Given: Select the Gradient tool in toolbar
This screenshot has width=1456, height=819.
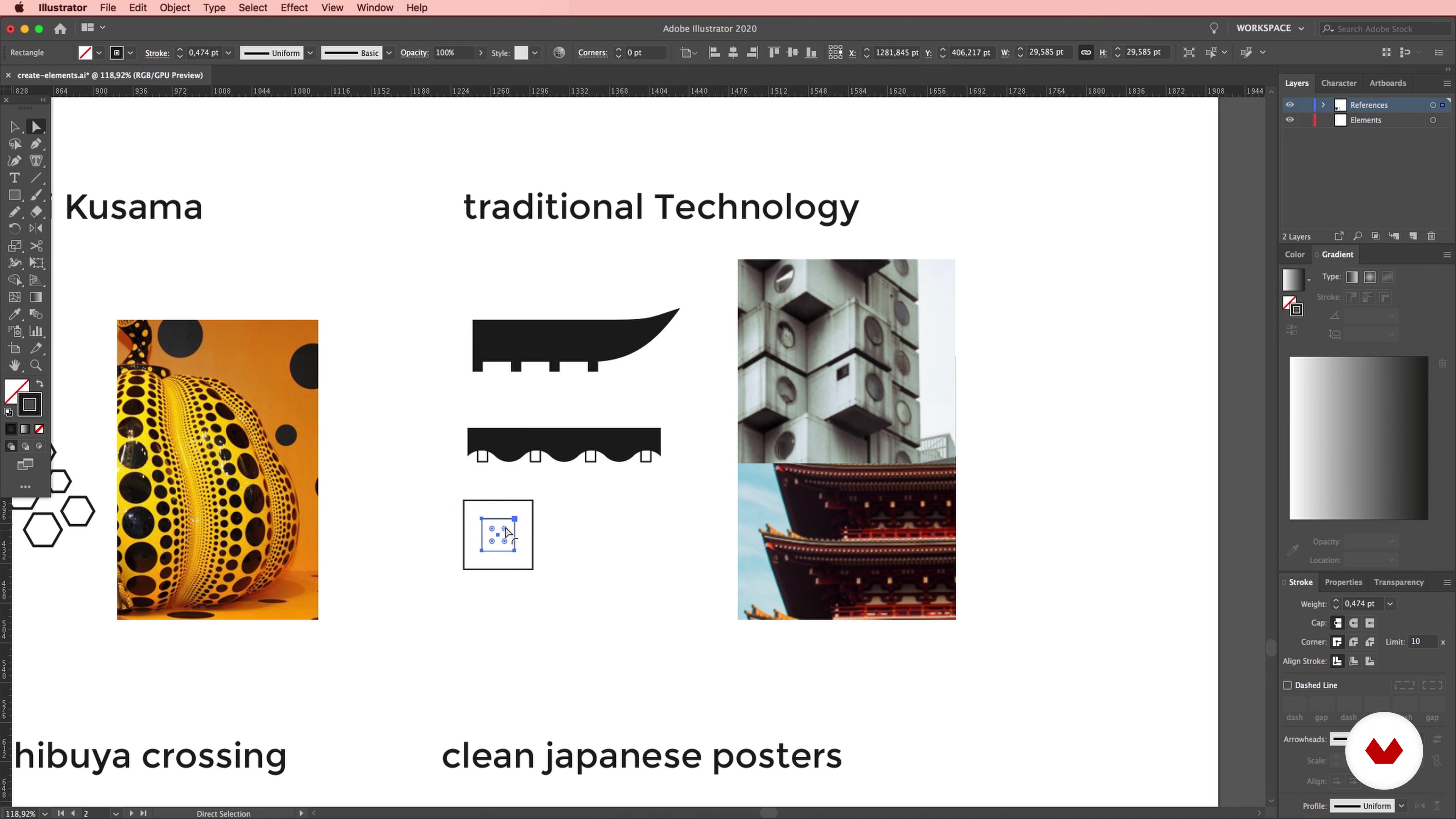Looking at the screenshot, I should coord(36,297).
